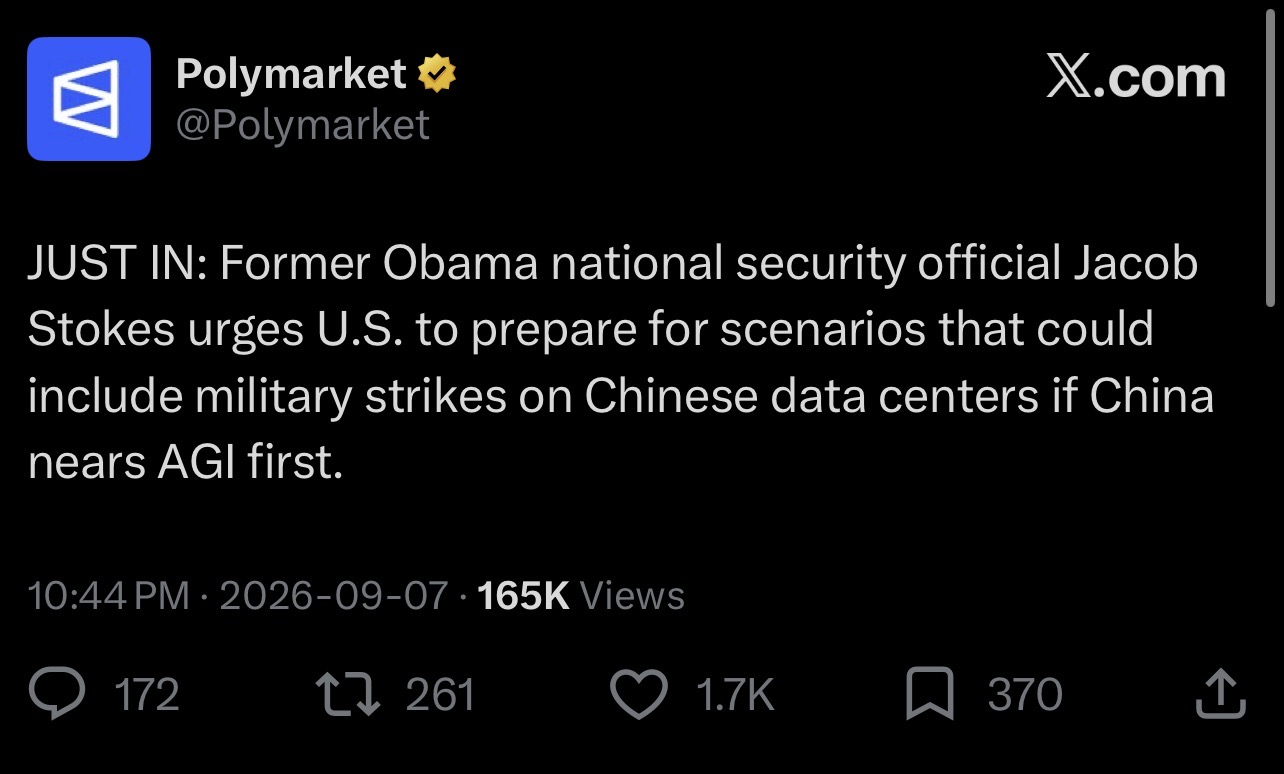Click the Polymarket display name
The height and width of the screenshot is (774, 1284).
pos(291,74)
